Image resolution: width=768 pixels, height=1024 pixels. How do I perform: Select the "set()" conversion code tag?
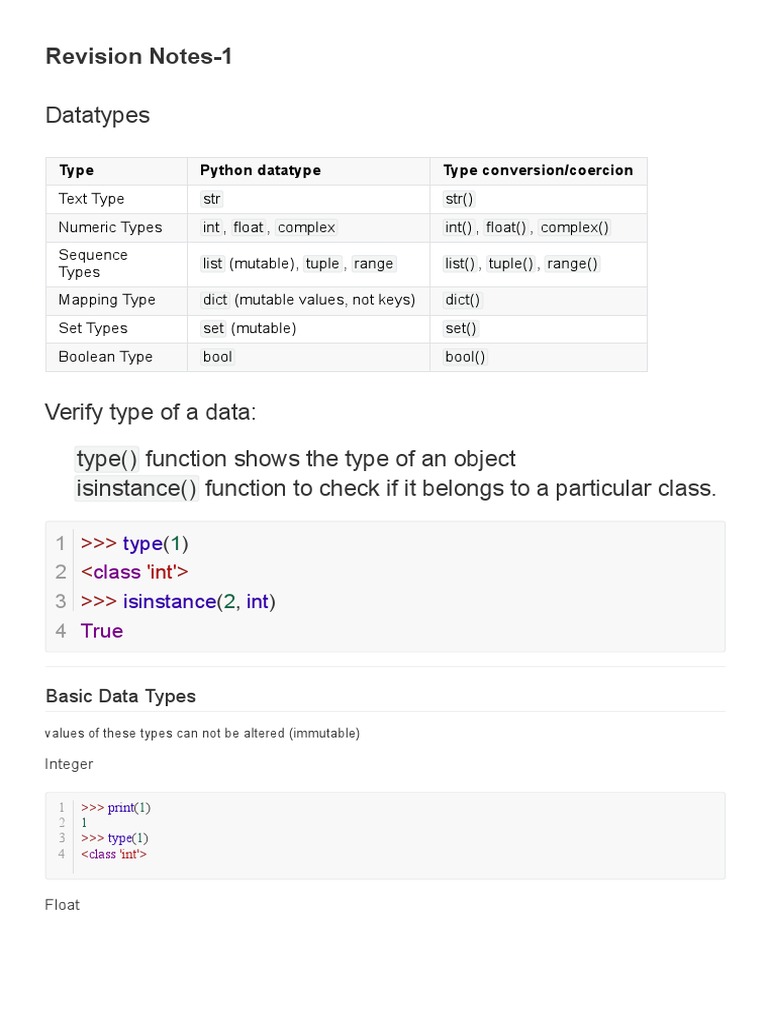(461, 328)
